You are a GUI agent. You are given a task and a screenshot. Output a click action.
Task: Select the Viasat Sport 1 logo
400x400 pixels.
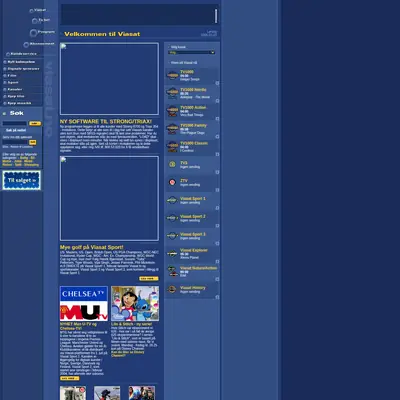click(172, 200)
